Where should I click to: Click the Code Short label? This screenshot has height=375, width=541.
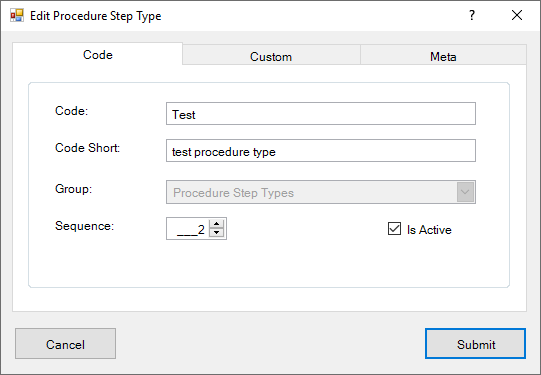(87, 148)
